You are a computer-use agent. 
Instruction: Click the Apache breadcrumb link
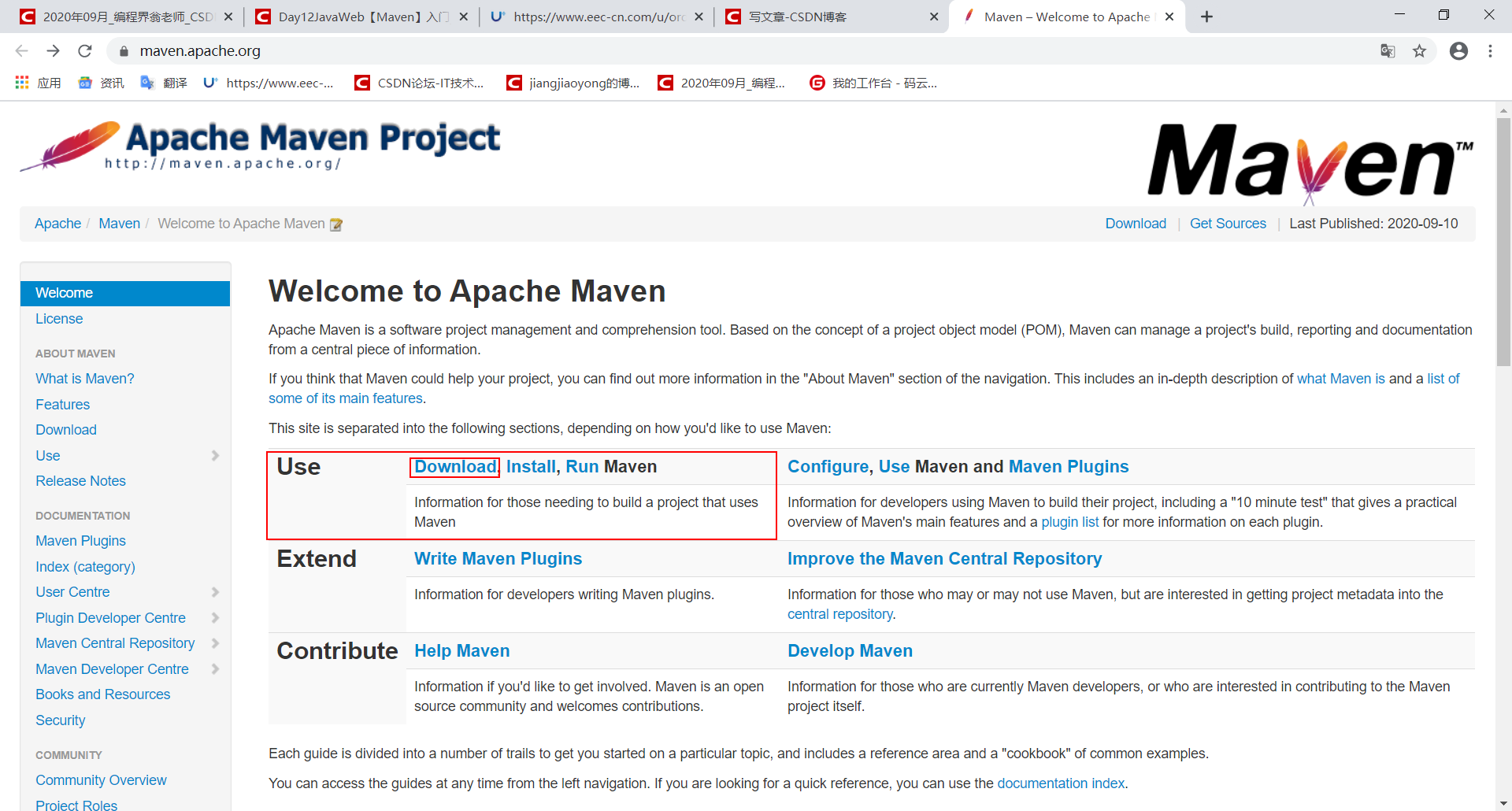coord(57,224)
